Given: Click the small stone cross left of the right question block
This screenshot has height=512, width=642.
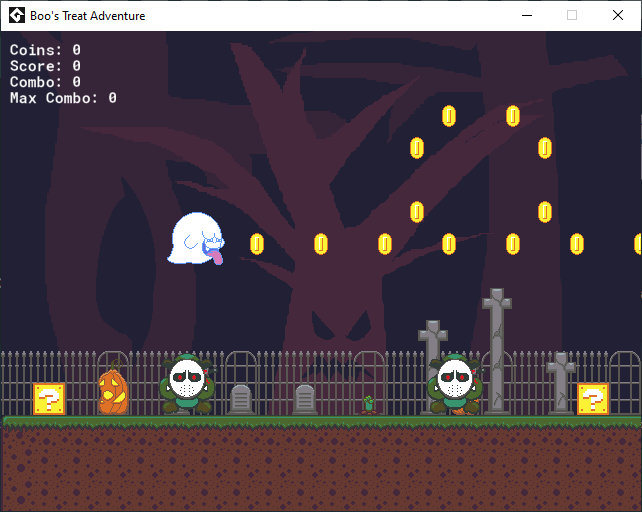Looking at the screenshot, I should point(561,380).
